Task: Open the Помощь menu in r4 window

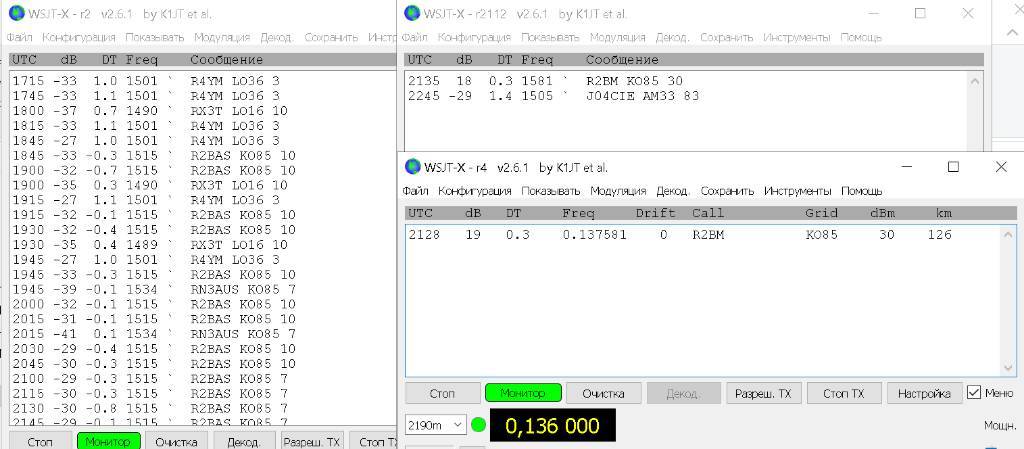Action: [861, 190]
